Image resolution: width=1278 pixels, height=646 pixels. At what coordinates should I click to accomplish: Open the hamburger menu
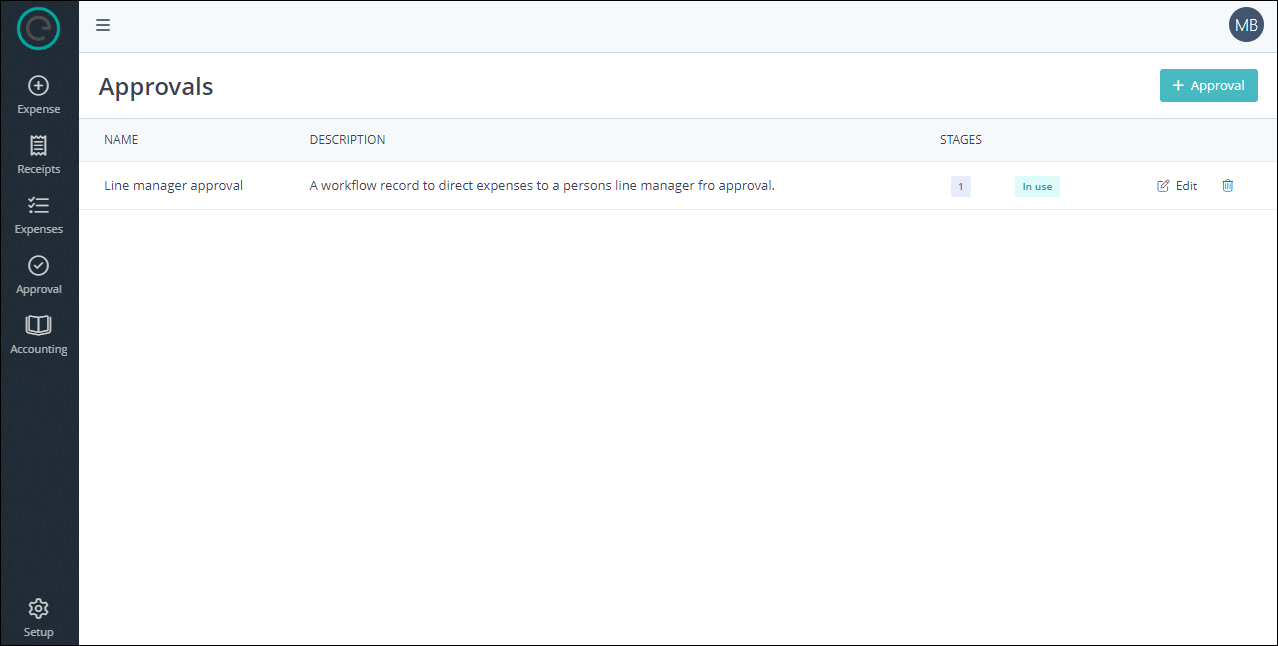pos(103,25)
